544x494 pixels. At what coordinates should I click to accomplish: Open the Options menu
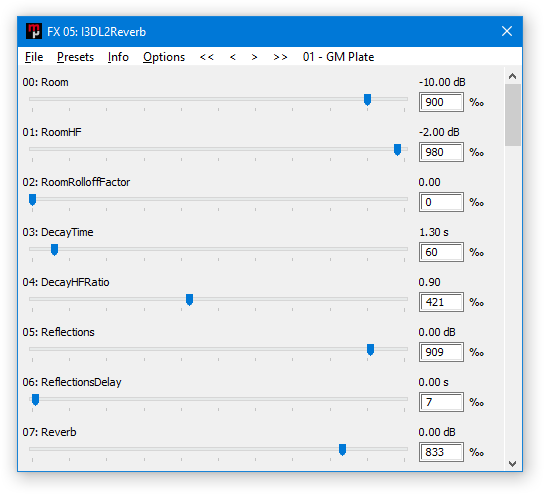click(x=164, y=57)
